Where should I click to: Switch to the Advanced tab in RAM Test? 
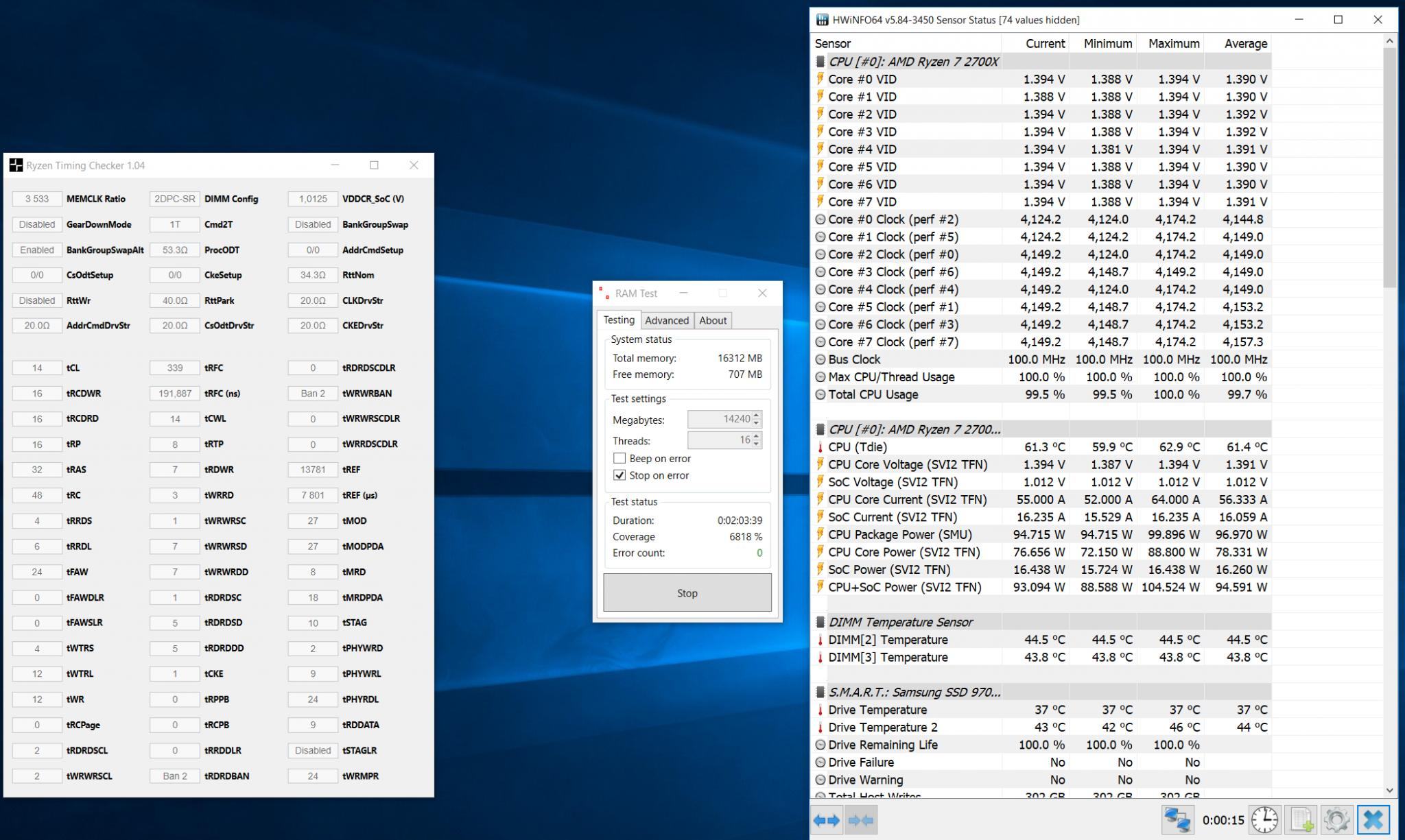666,320
